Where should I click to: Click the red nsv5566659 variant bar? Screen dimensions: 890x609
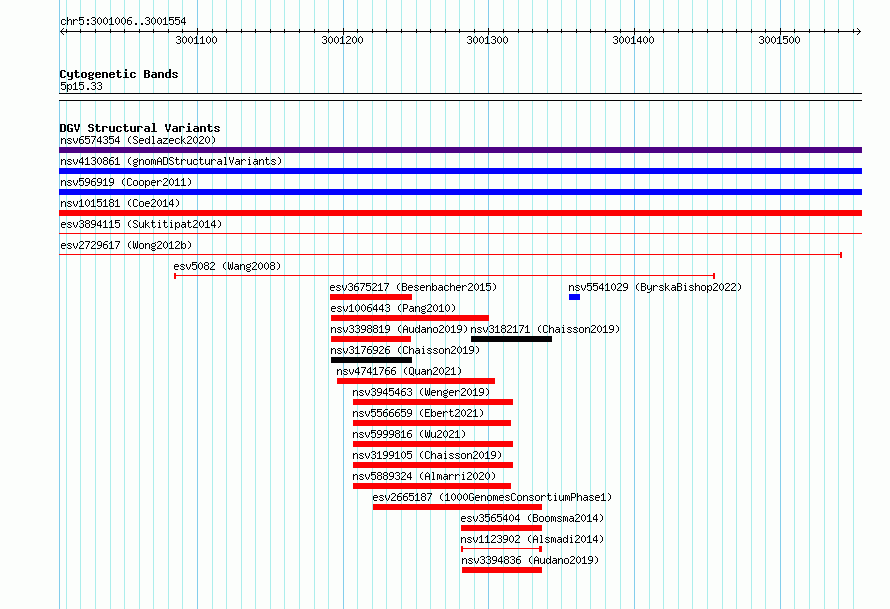pos(432,423)
